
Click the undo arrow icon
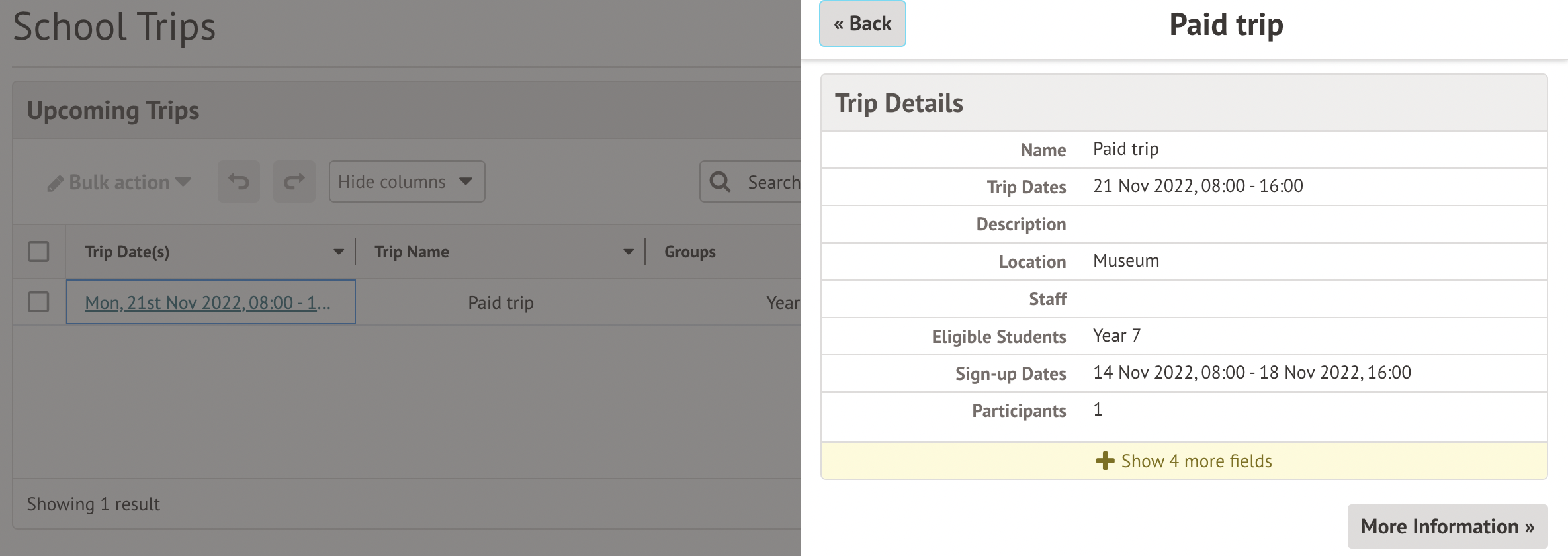239,181
